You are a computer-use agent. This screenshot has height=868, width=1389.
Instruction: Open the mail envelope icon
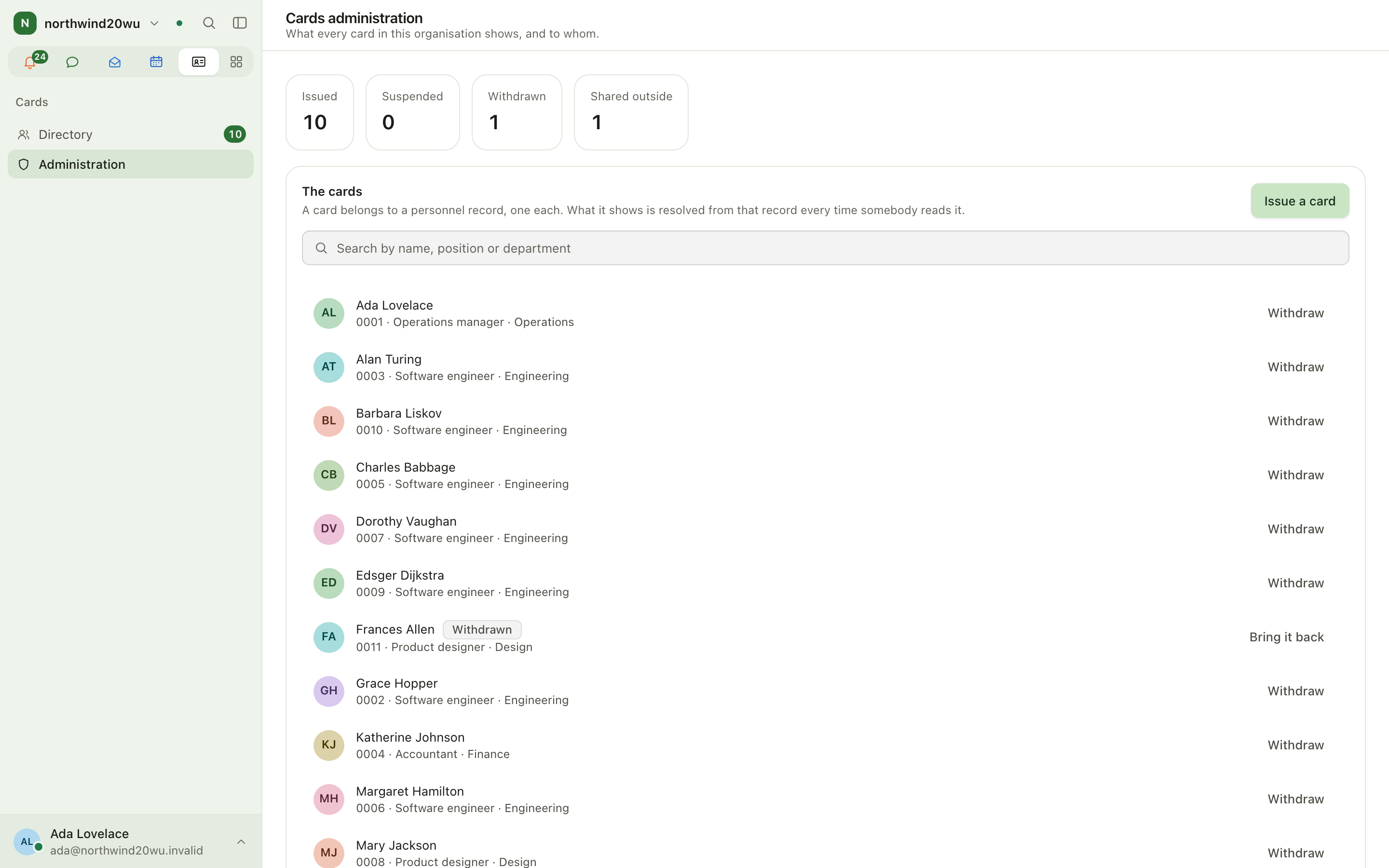point(114,62)
